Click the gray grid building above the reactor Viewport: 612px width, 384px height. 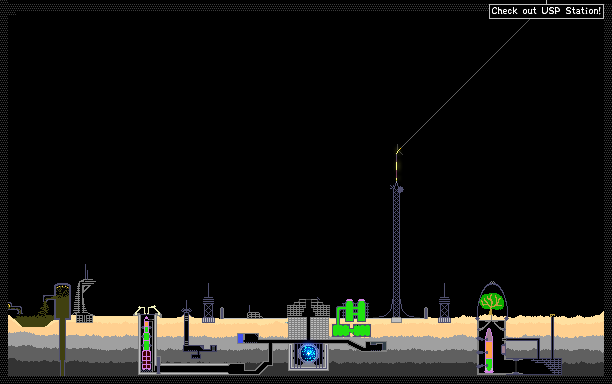tap(308, 319)
